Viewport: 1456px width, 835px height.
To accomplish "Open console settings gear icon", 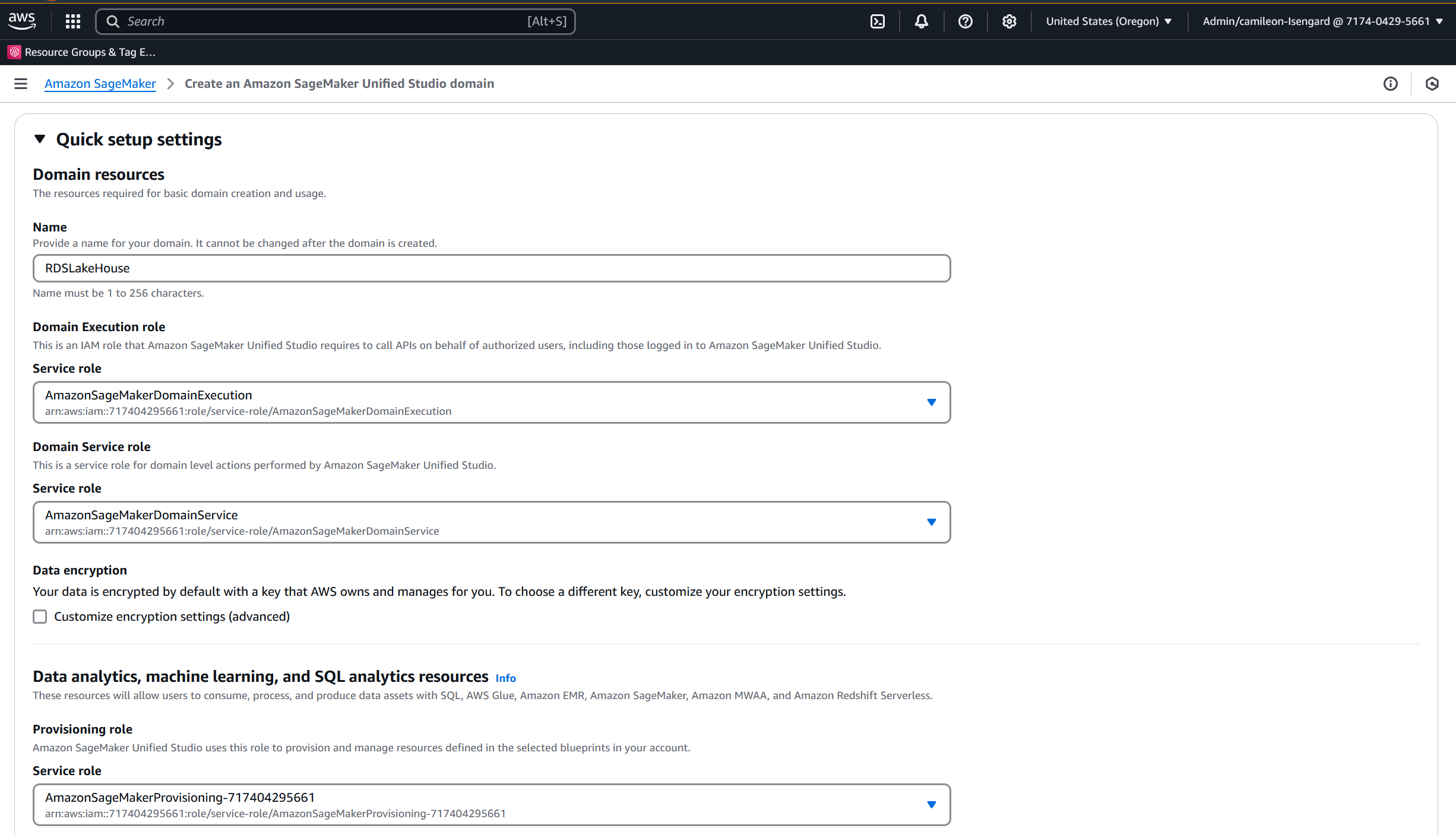I will click(1009, 21).
